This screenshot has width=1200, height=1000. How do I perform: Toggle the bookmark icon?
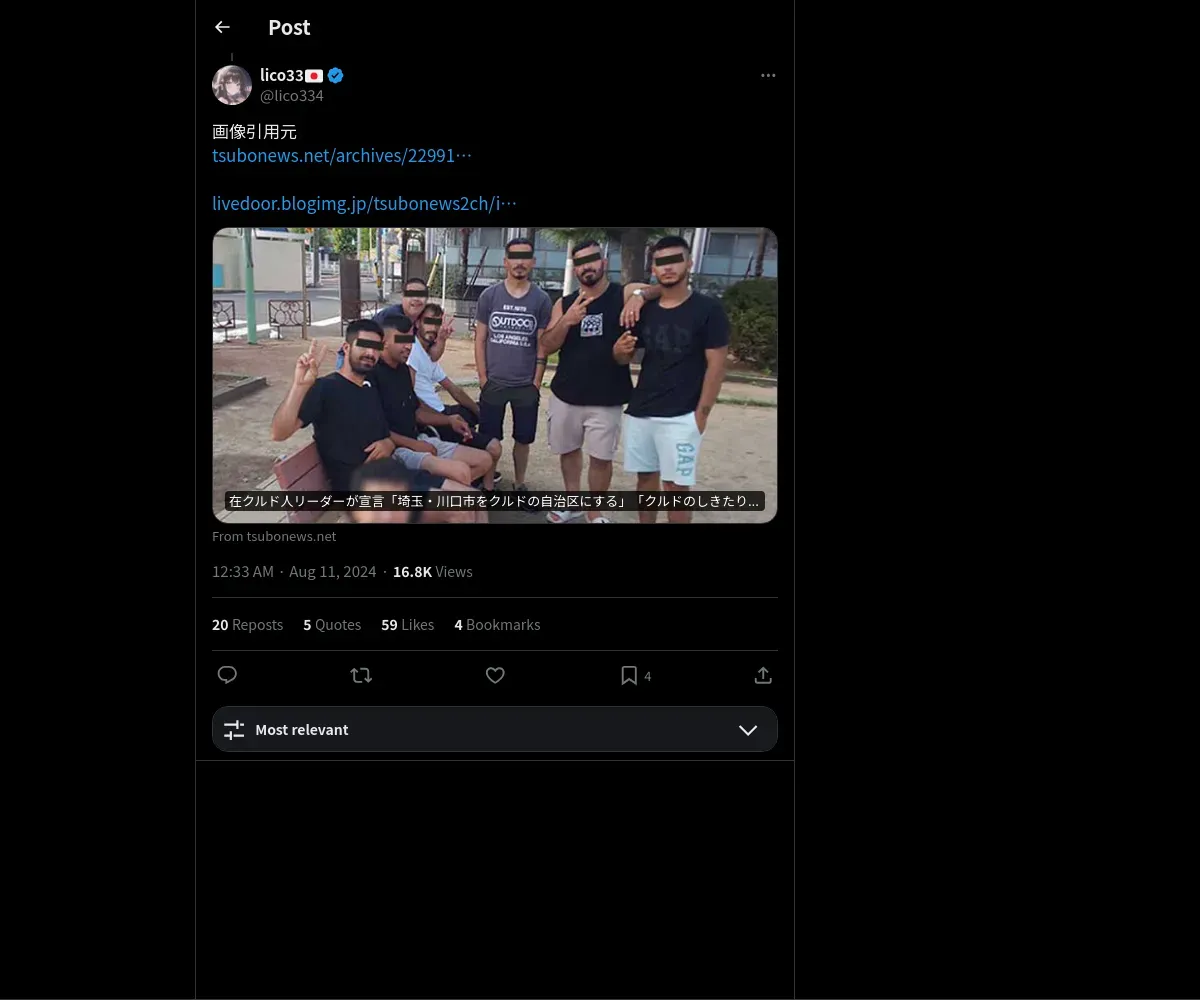[629, 675]
